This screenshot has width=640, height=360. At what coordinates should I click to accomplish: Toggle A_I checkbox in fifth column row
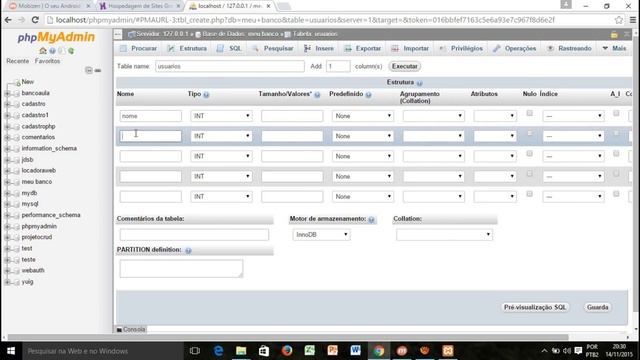(616, 194)
